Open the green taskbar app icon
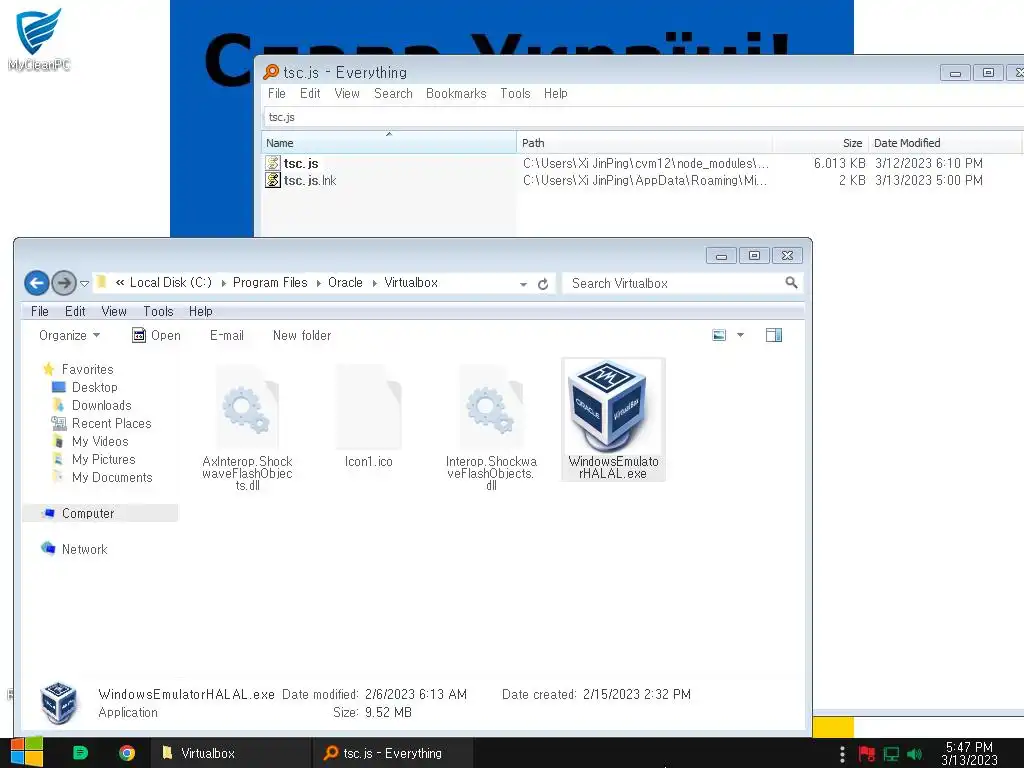Viewport: 1024px width, 768px height. [x=80, y=753]
